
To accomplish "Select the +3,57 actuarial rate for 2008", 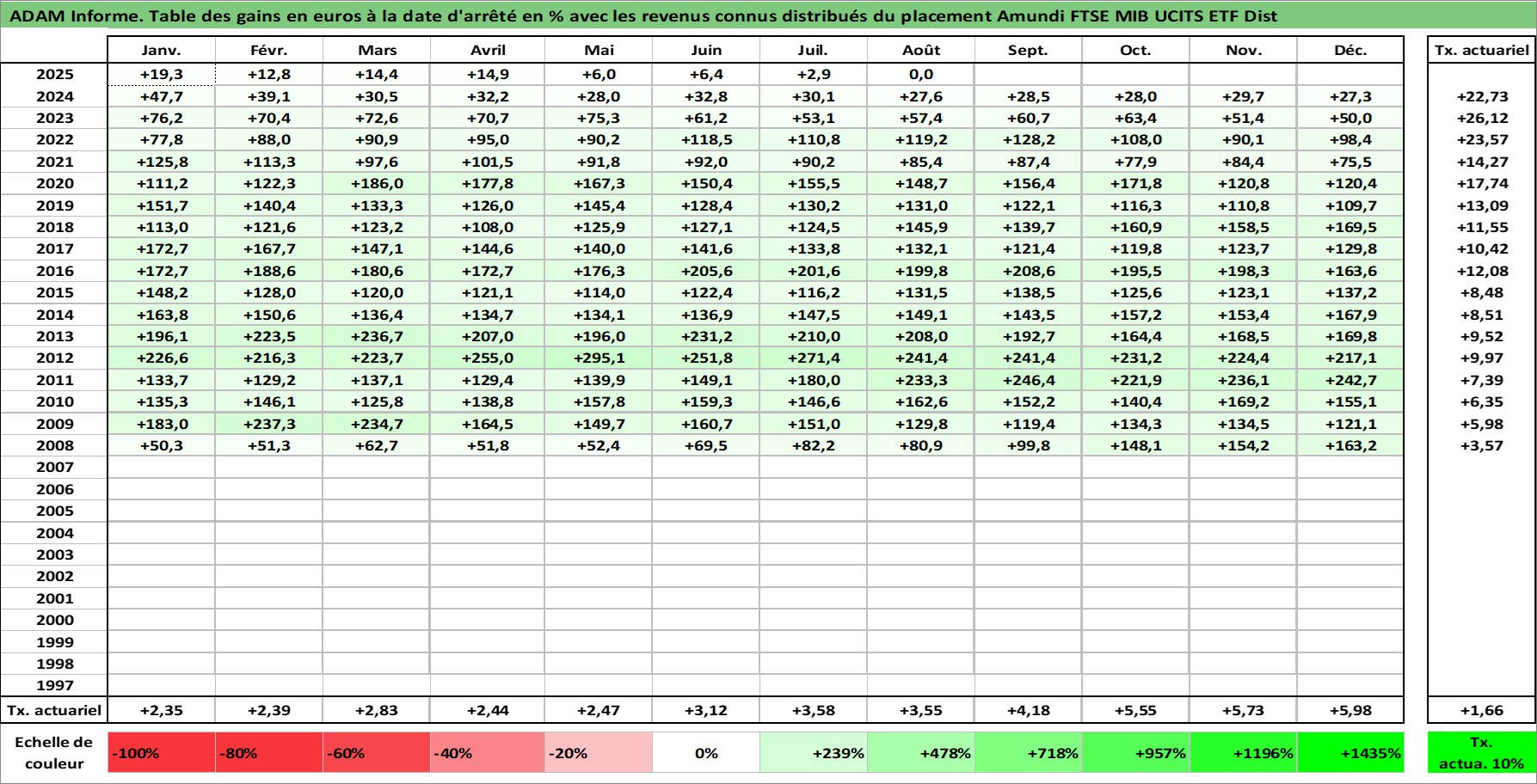I will point(1482,445).
